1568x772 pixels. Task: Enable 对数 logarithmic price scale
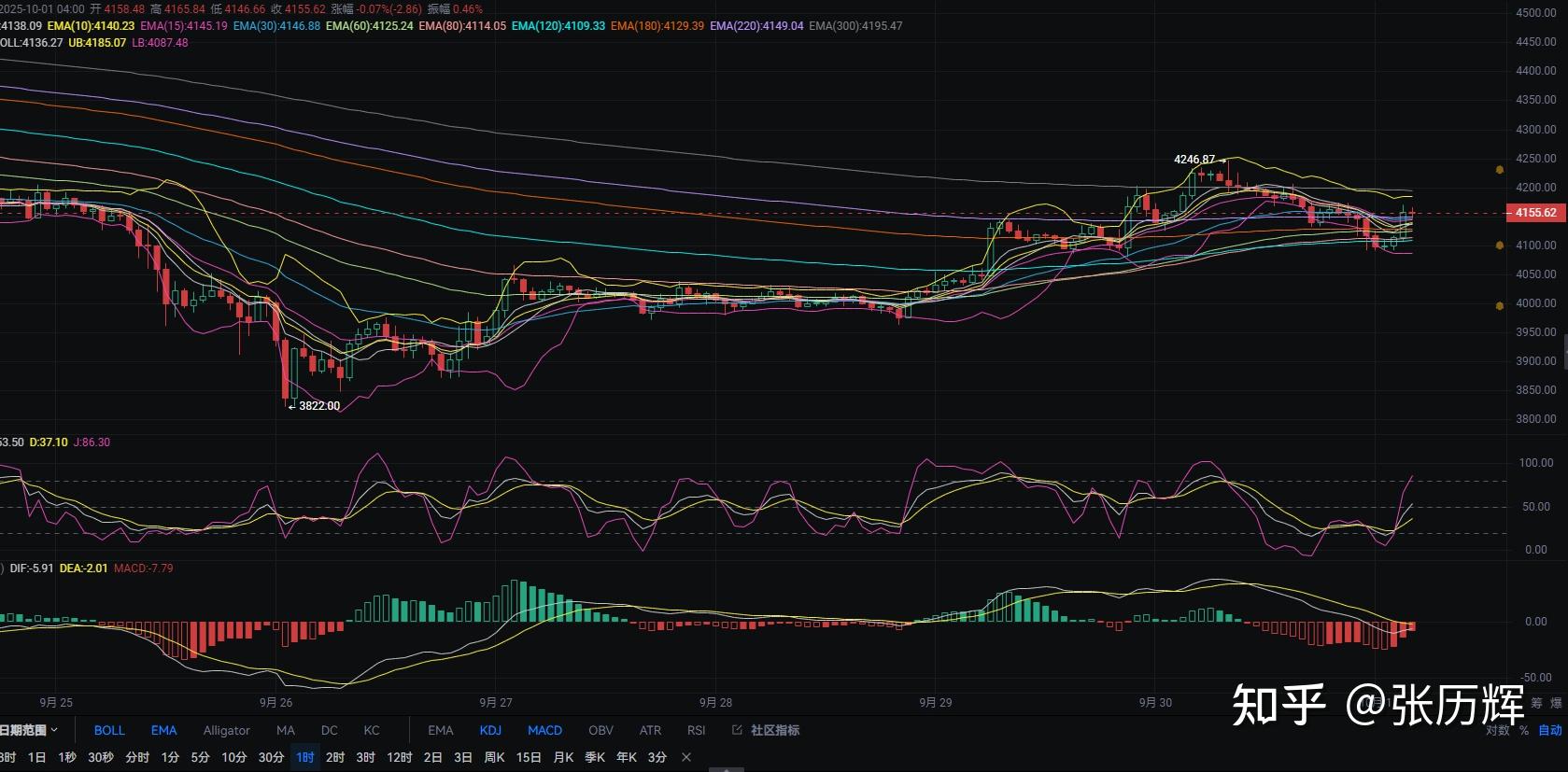(x=1498, y=730)
